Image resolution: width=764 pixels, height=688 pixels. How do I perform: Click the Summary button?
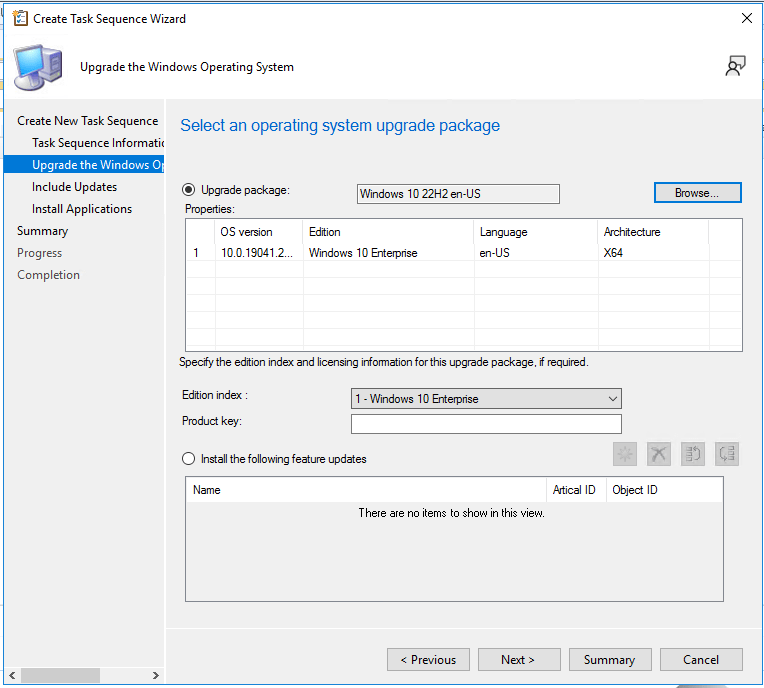[x=610, y=660]
